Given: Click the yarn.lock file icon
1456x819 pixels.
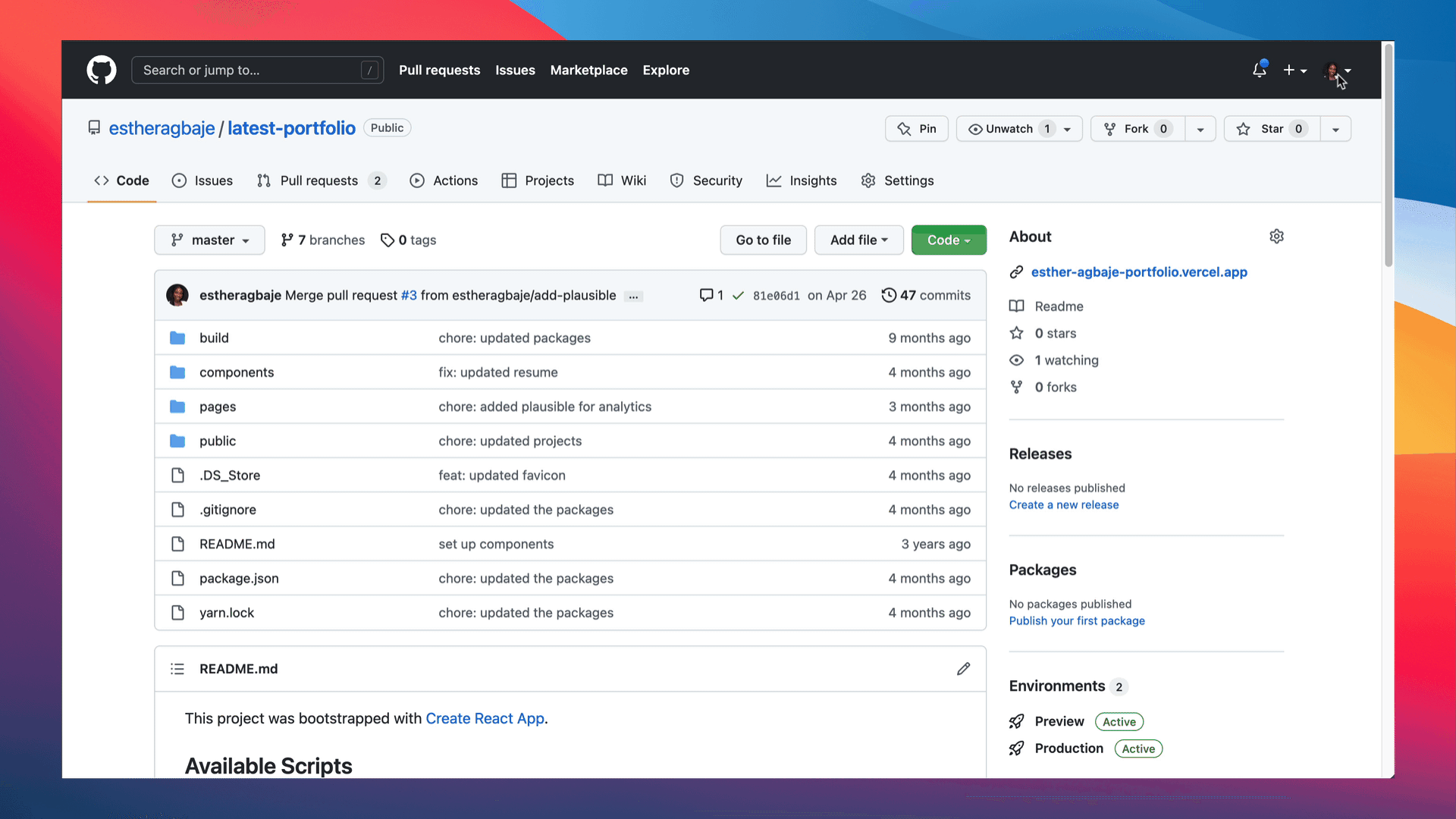Looking at the screenshot, I should pos(177,613).
